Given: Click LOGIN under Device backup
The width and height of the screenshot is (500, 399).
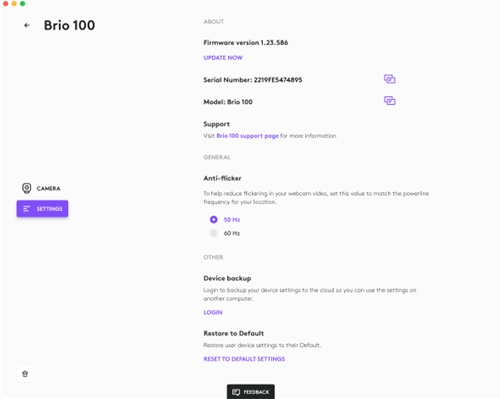Looking at the screenshot, I should (213, 312).
